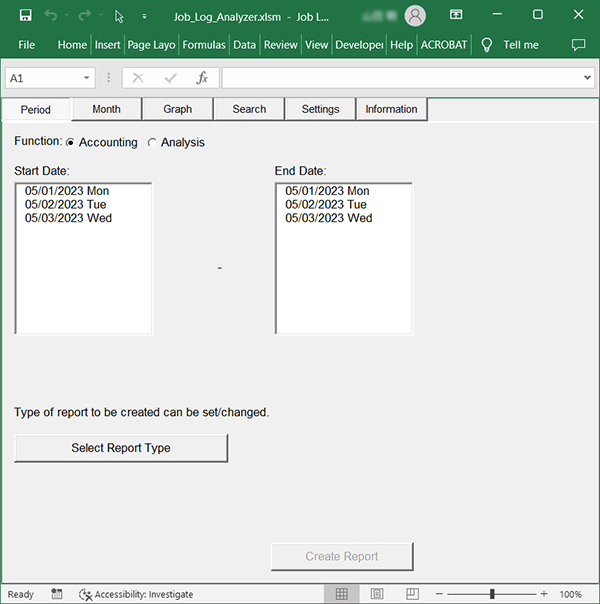Image resolution: width=600 pixels, height=604 pixels.
Task: Select Start Date 05/03/2023 Wed
Action: tap(84, 218)
